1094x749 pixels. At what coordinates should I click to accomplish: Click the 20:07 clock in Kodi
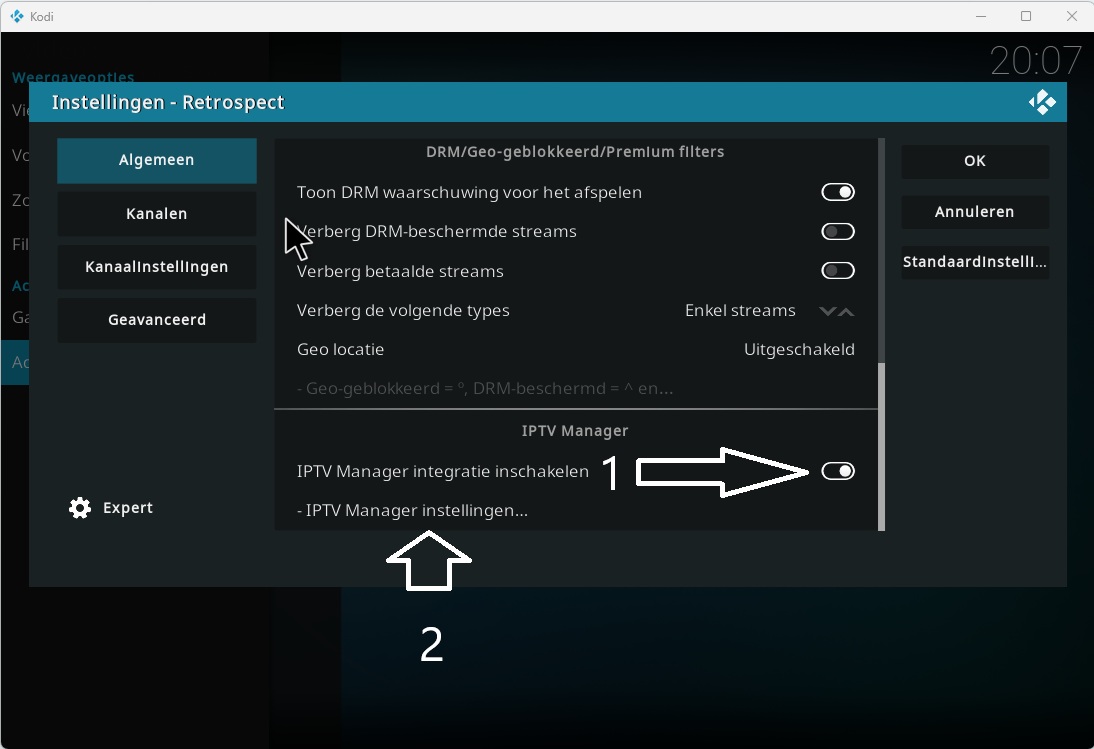pos(1036,61)
